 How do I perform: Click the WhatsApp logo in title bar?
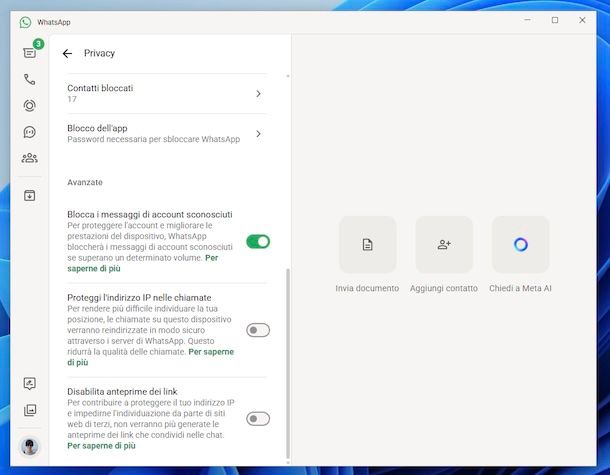25,22
